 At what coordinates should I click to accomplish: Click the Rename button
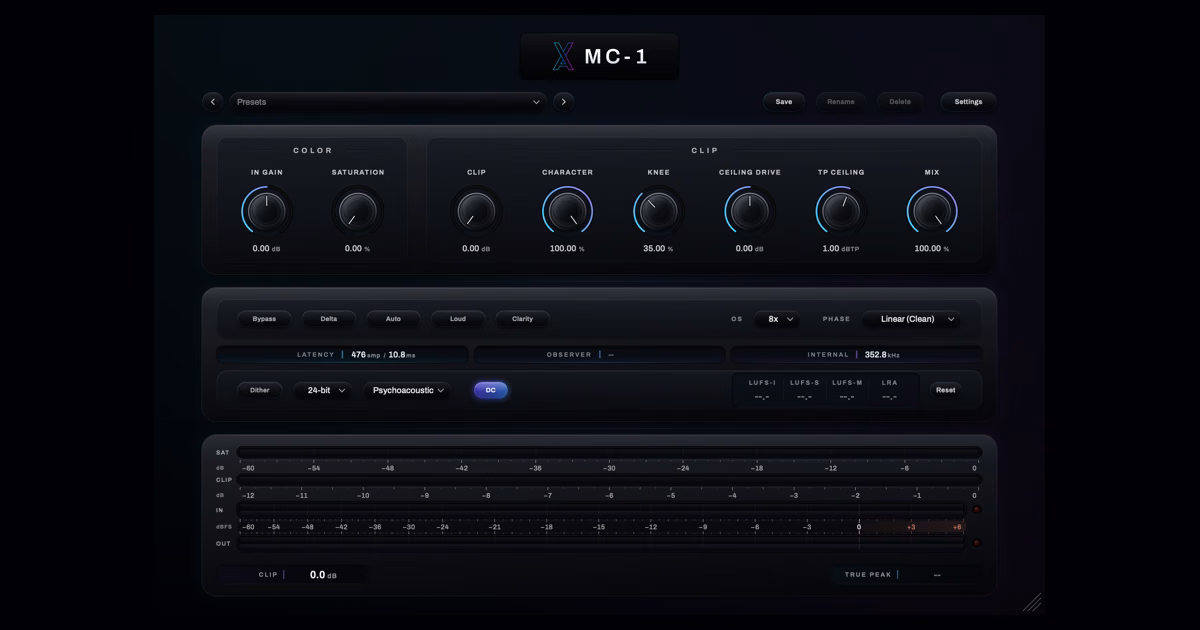[x=841, y=101]
